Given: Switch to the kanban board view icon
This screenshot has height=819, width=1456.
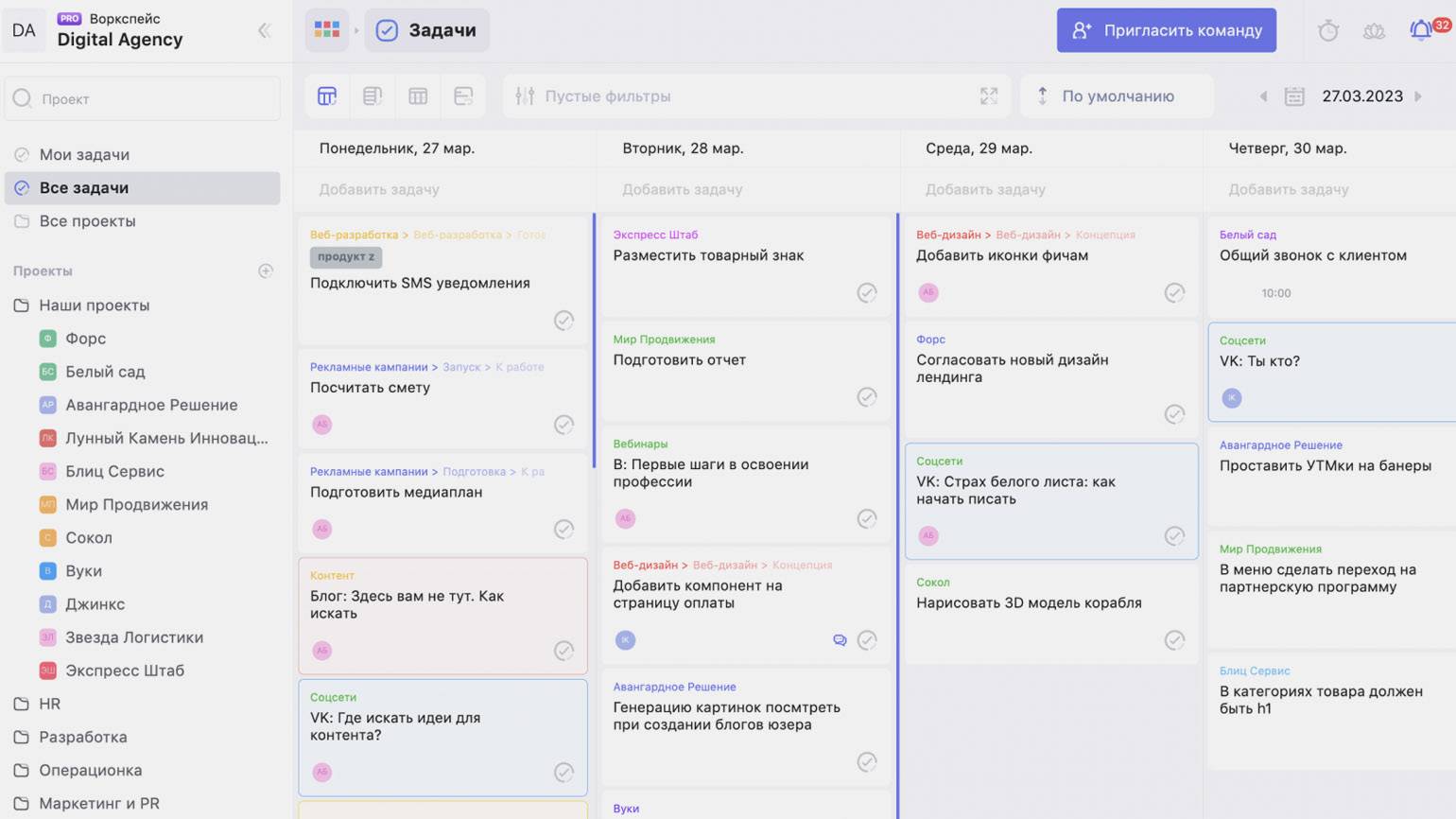Looking at the screenshot, I should pyautogui.click(x=327, y=96).
